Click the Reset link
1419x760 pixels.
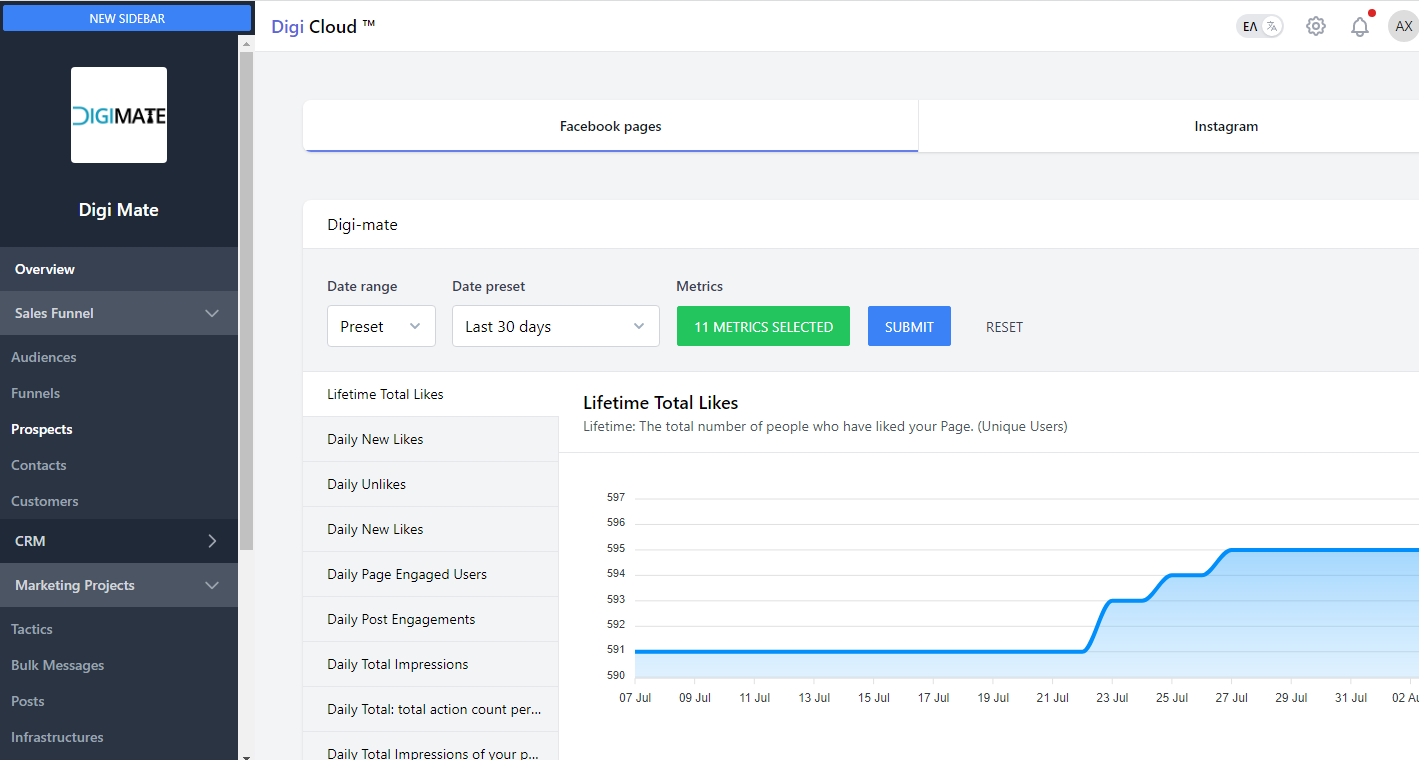point(1004,327)
